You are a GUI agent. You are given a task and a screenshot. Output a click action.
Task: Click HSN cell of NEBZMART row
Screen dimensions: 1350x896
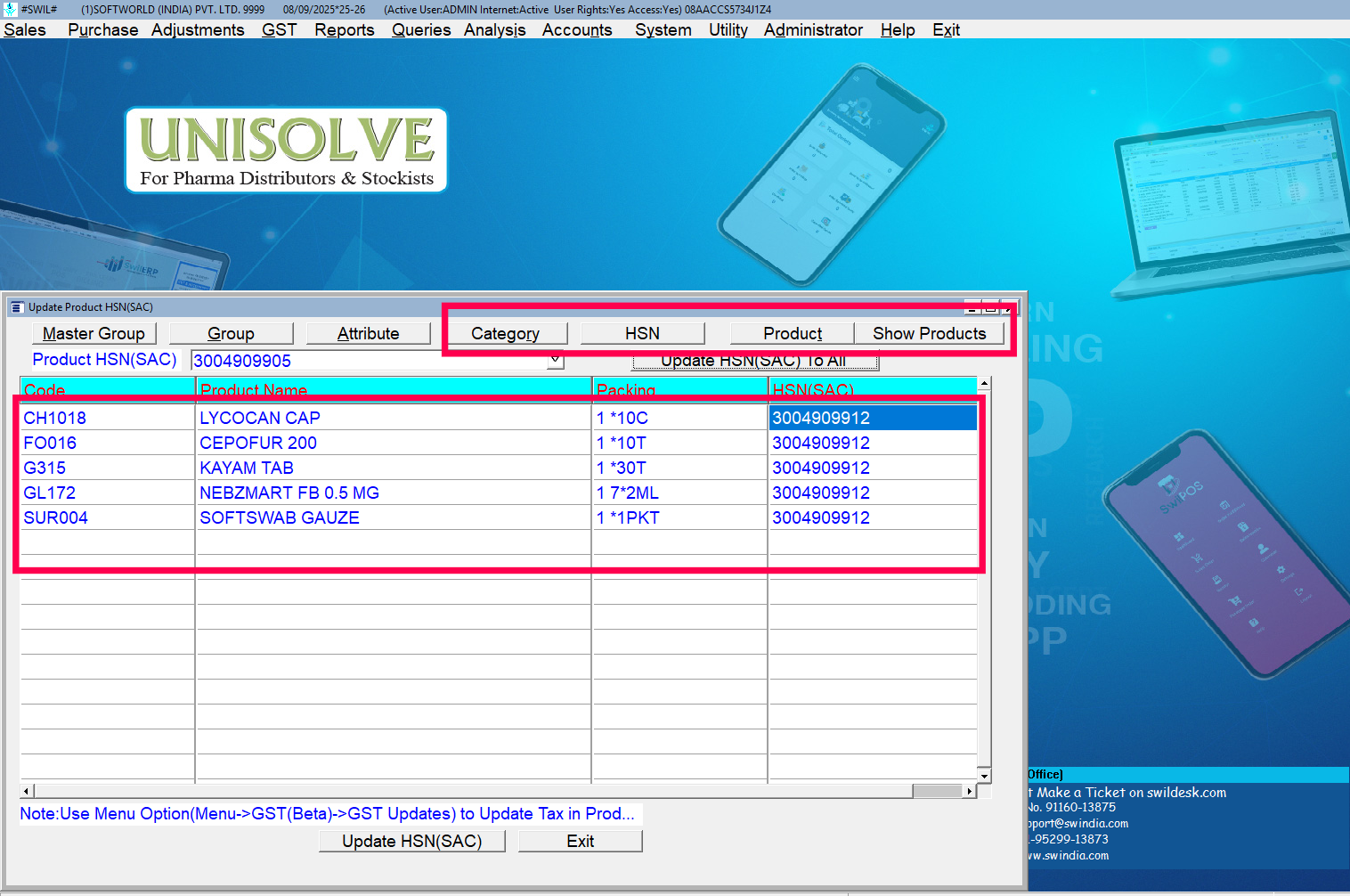tap(873, 493)
